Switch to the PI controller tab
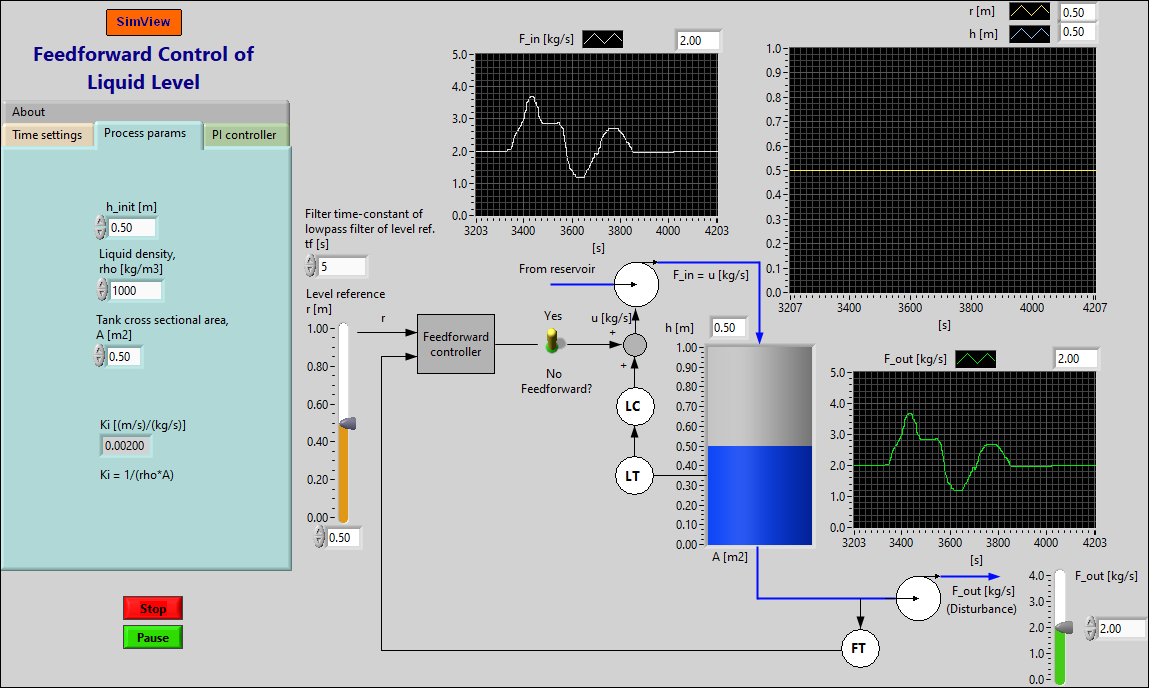Screen dimensions: 1149x688 point(246,132)
